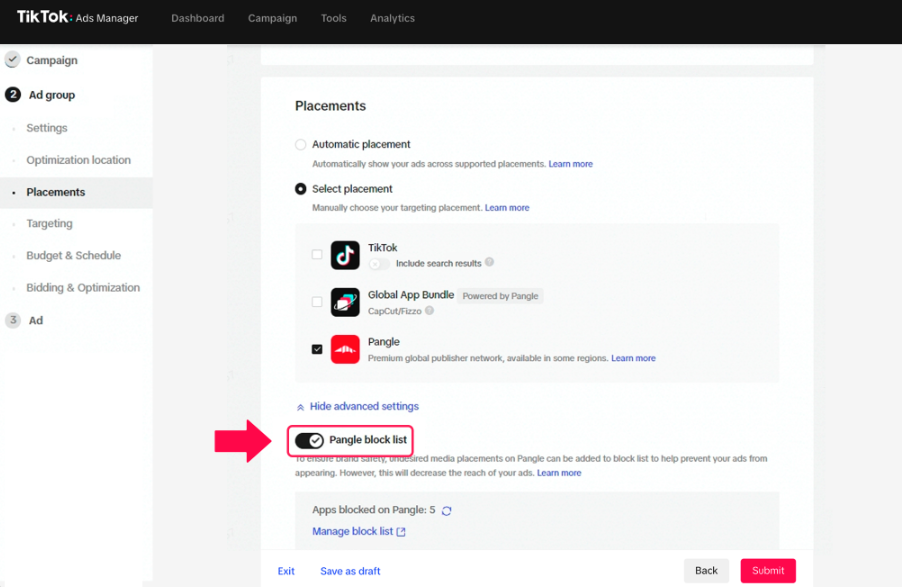Click Learn more below Pangle block list
The width and height of the screenshot is (902, 587).
point(559,472)
